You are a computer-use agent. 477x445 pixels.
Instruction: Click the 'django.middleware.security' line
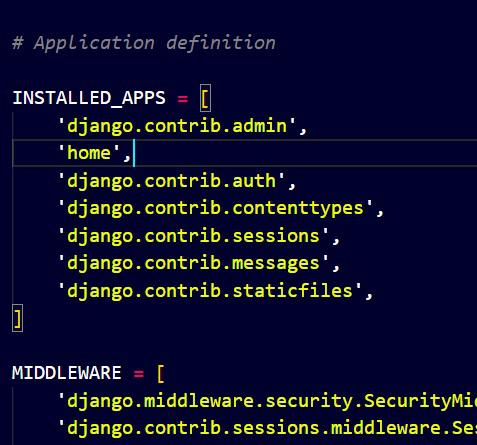click(268, 401)
